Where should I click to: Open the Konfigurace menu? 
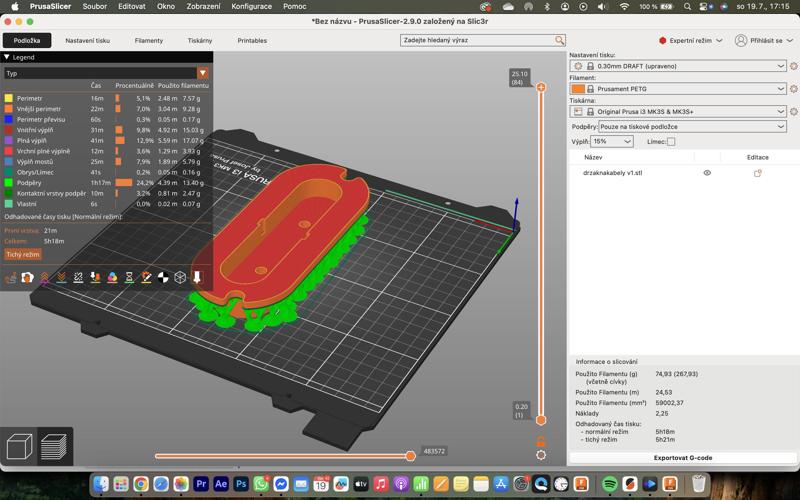[x=251, y=6]
